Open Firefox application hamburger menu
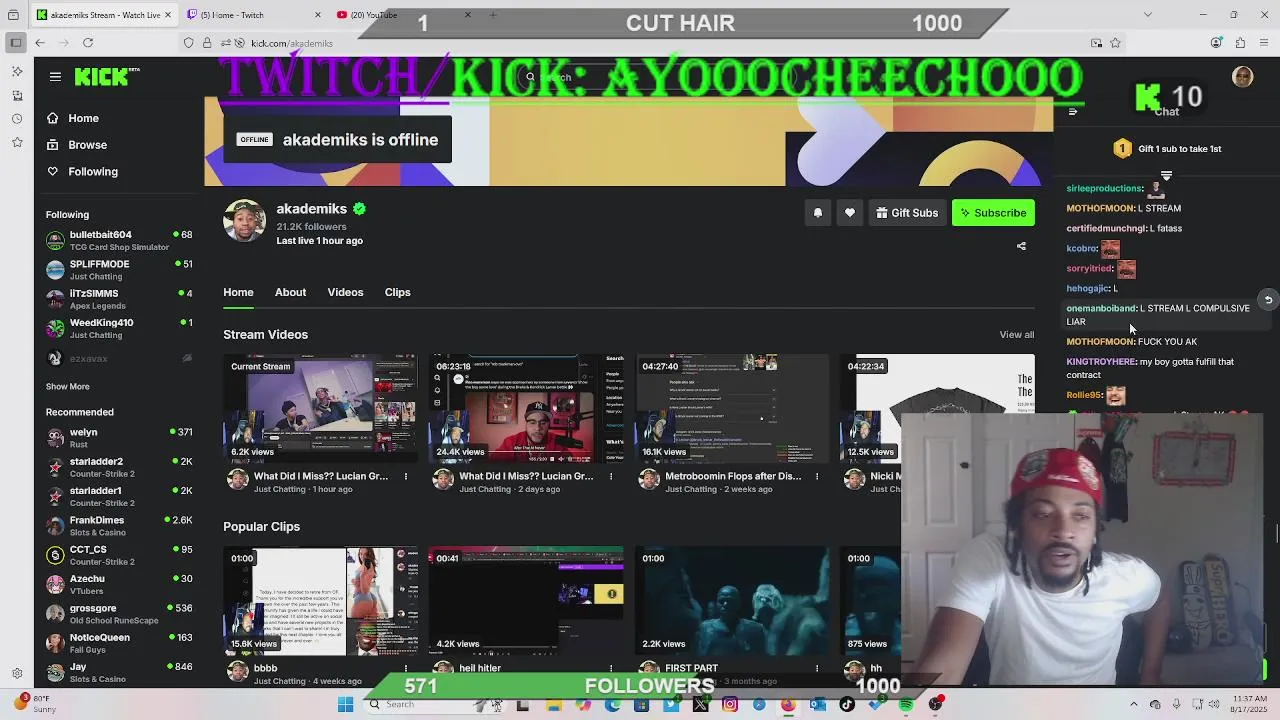Image resolution: width=1280 pixels, height=720 pixels. [1264, 43]
